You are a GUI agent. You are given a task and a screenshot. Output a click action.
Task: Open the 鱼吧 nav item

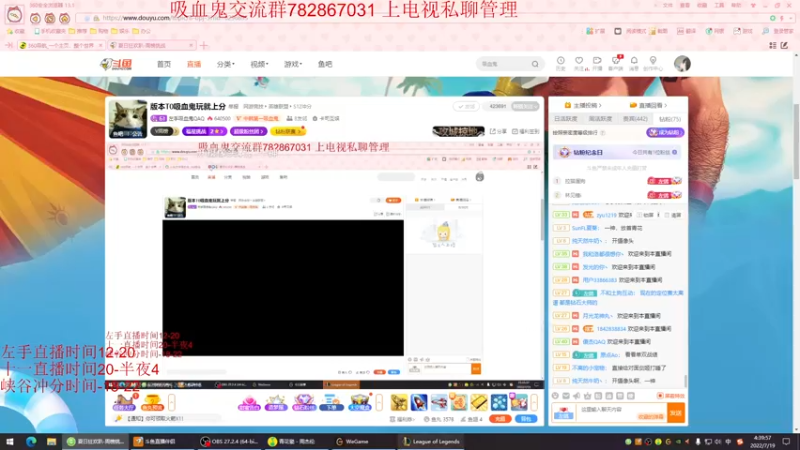(325, 64)
